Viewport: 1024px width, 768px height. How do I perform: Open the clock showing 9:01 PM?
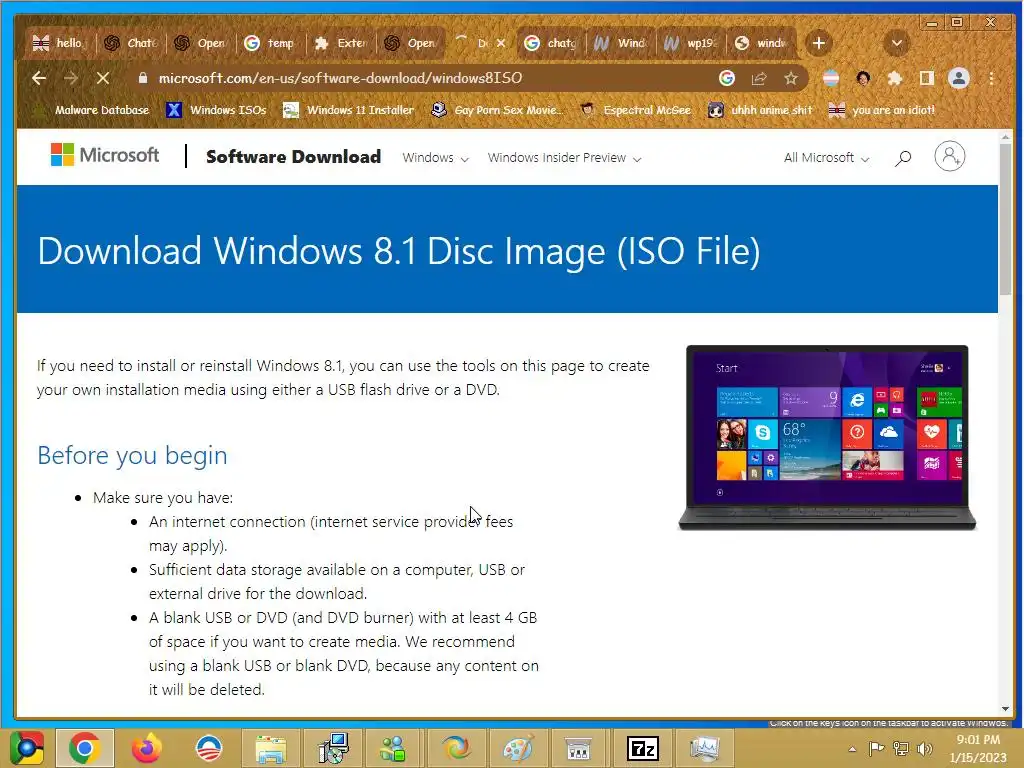(978, 748)
